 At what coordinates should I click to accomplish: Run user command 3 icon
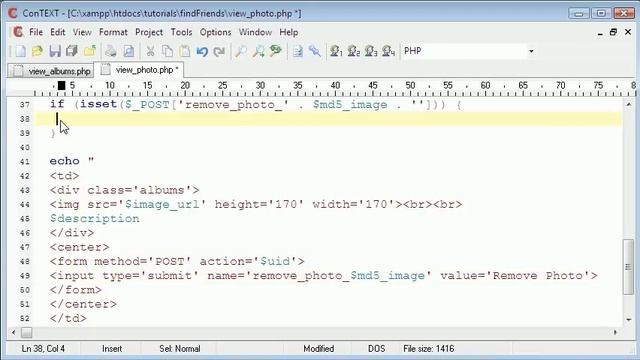coord(371,51)
